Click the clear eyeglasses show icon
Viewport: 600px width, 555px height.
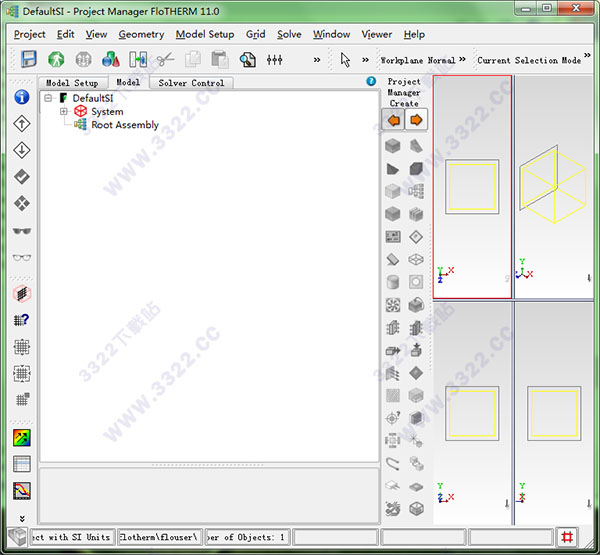(22, 257)
